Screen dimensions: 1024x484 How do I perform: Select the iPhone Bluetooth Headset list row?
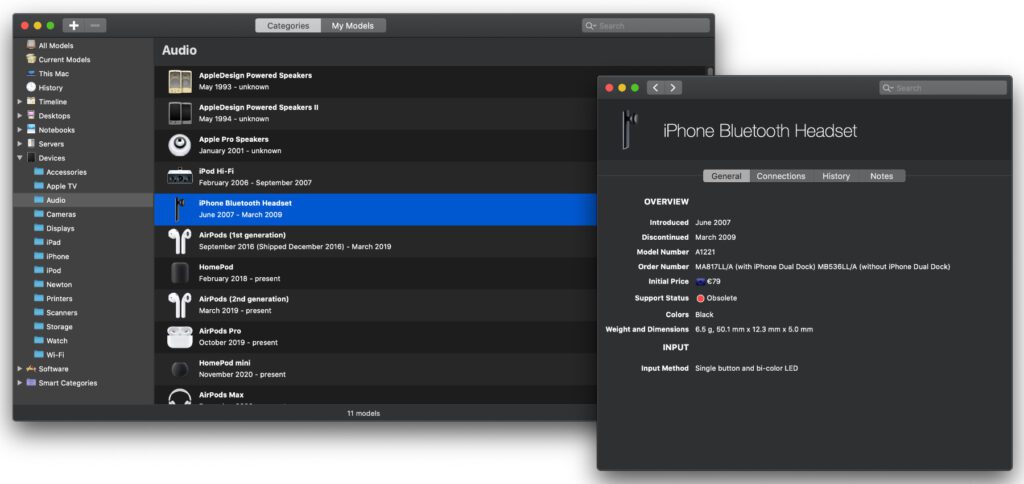pos(376,209)
